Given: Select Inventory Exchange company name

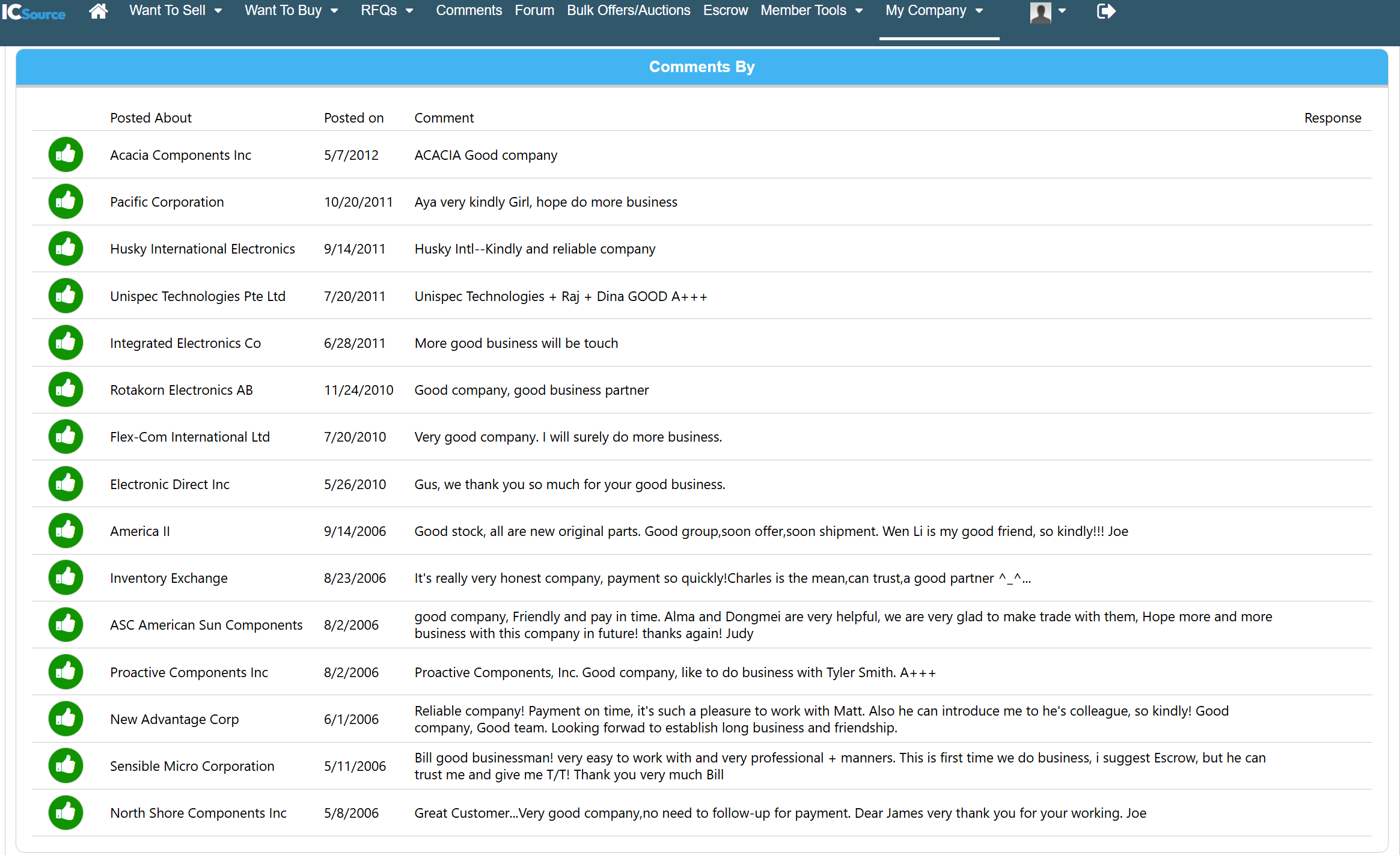Looking at the screenshot, I should point(169,578).
